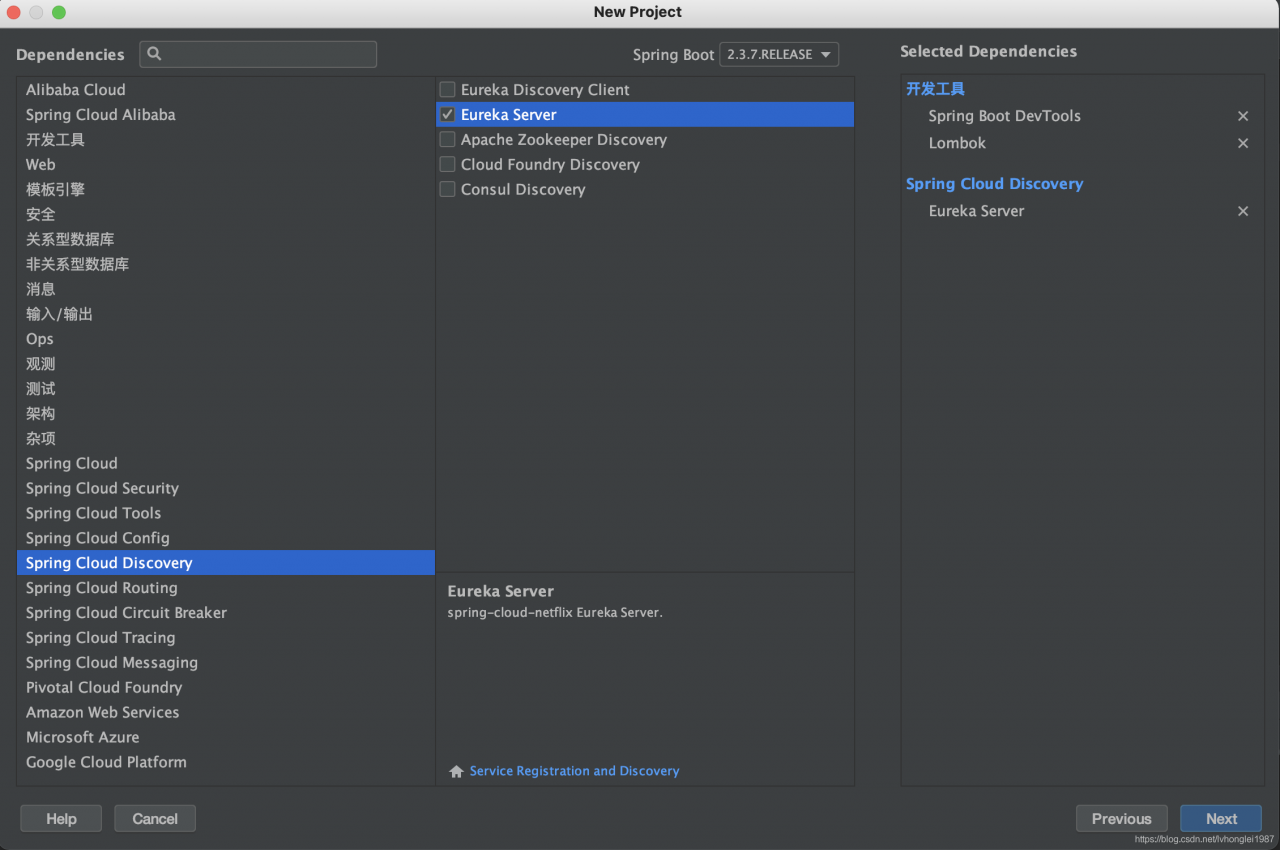Click the Help button

[61, 819]
